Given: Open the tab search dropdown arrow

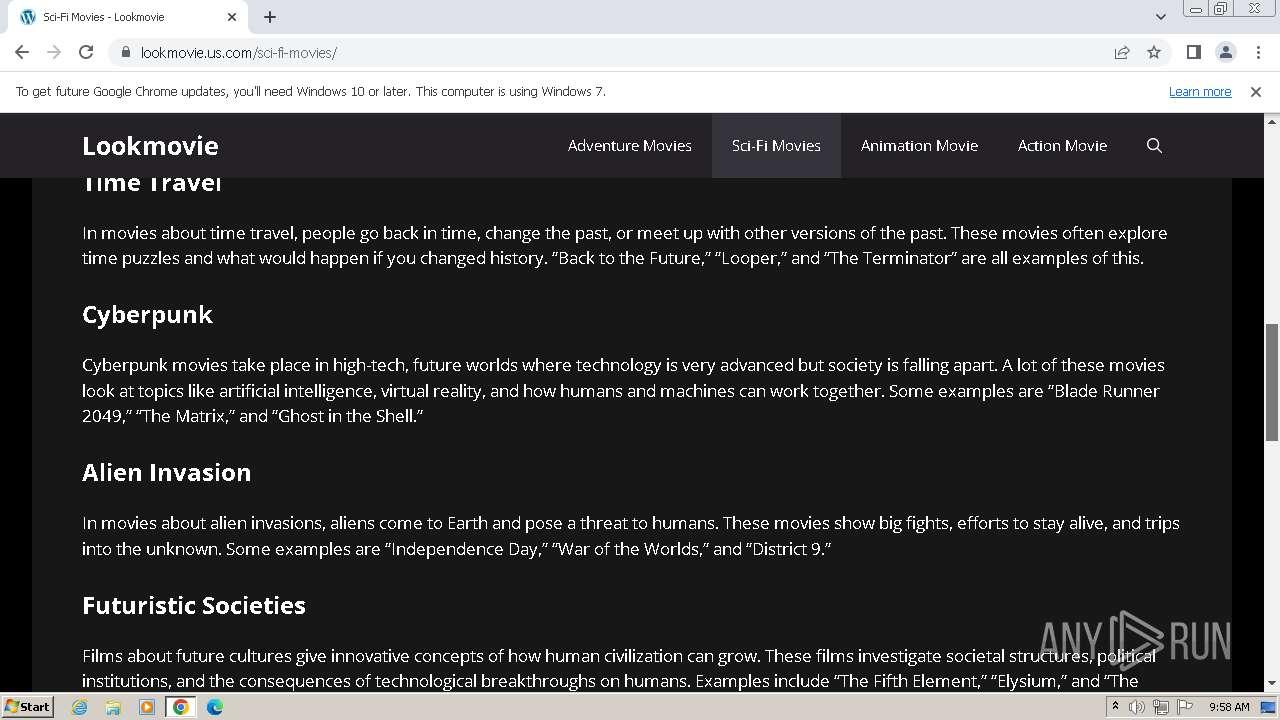Looking at the screenshot, I should [x=1161, y=17].
